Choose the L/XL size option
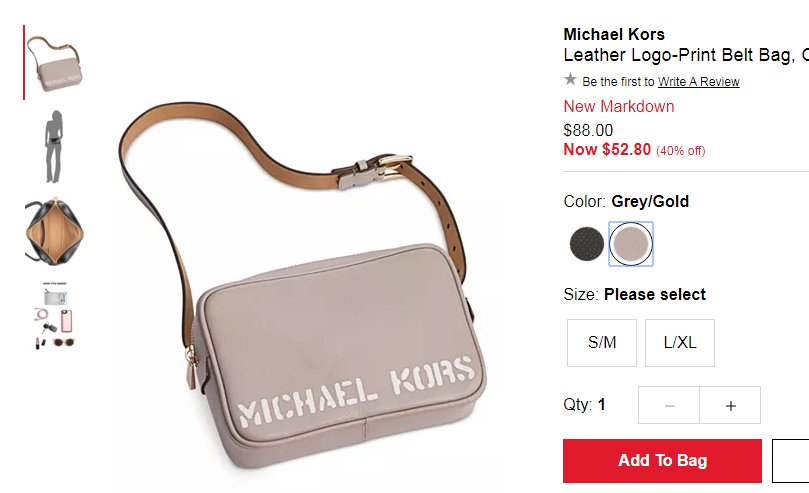The height and width of the screenshot is (493, 809). click(680, 343)
